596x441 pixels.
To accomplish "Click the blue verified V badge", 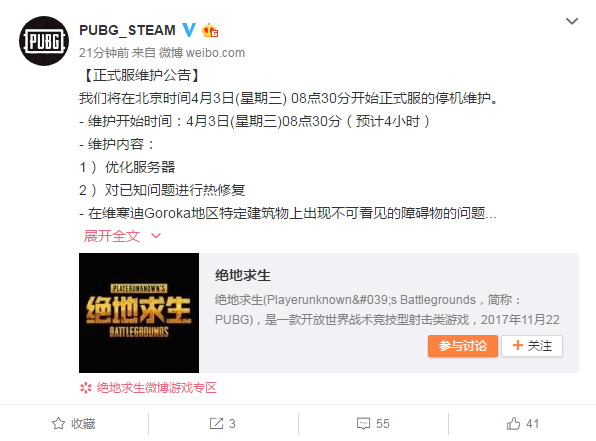I will coord(189,30).
